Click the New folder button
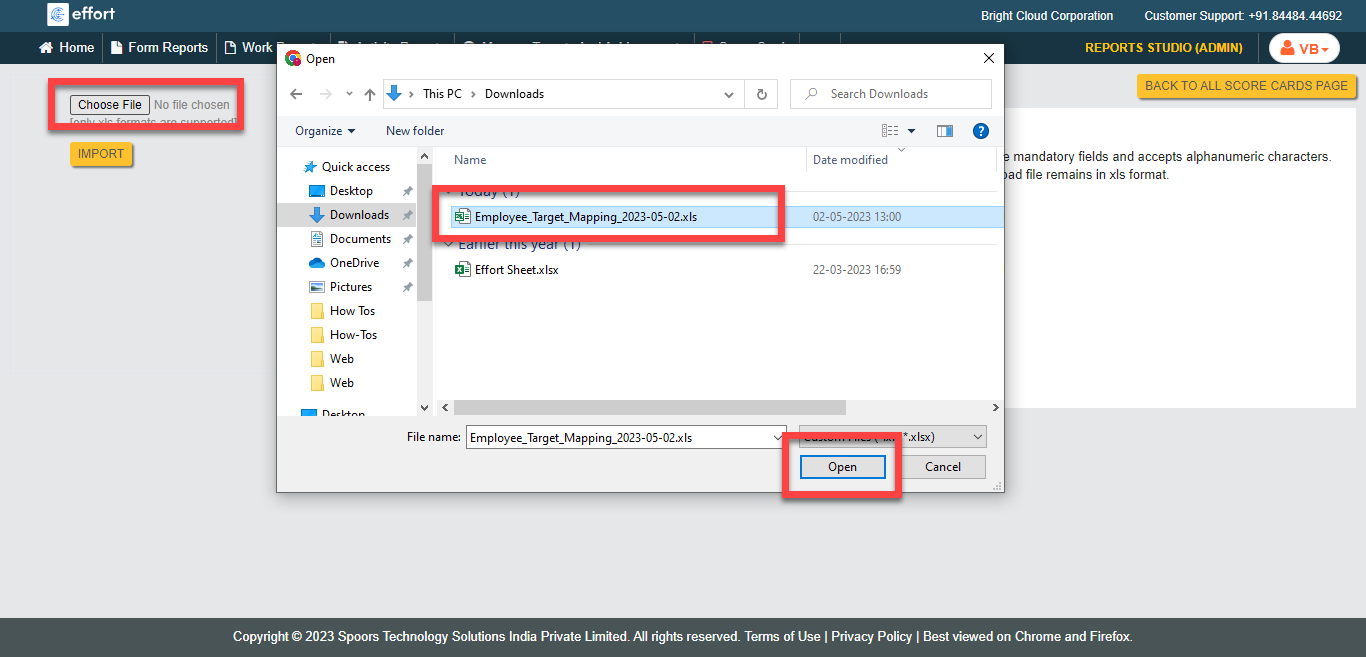 pyautogui.click(x=415, y=131)
